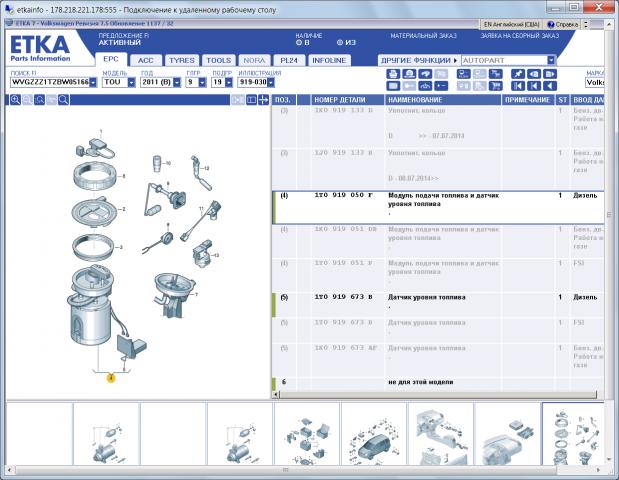The width and height of the screenshot is (619, 480).
Task: Click the VIN search input field
Action: (50, 82)
